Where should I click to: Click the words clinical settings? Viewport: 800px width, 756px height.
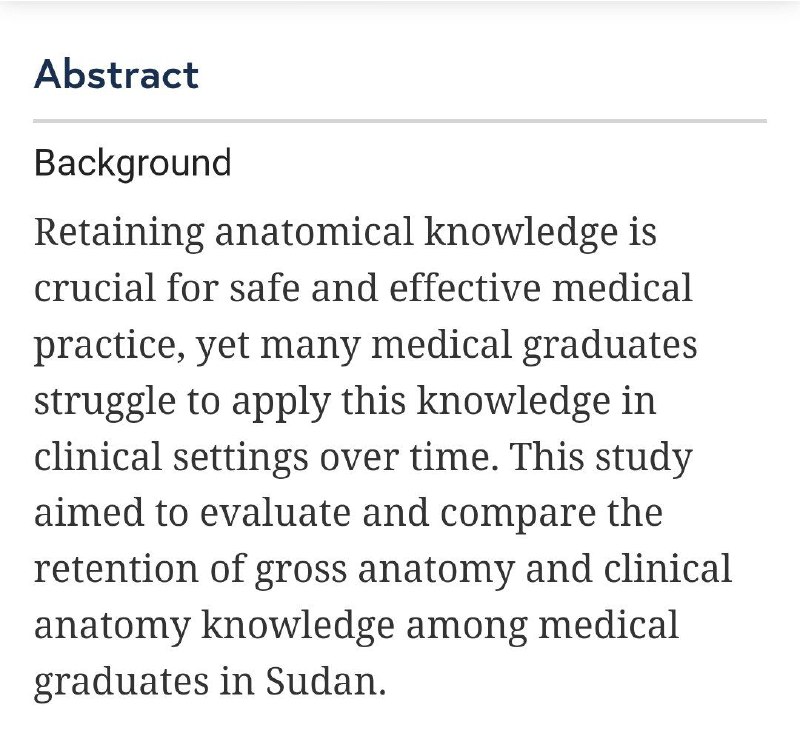click(171, 458)
